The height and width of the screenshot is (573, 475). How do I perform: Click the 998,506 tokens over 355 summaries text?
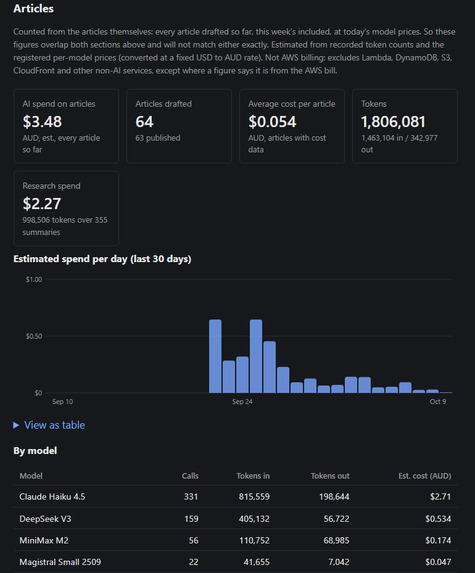tap(65, 226)
